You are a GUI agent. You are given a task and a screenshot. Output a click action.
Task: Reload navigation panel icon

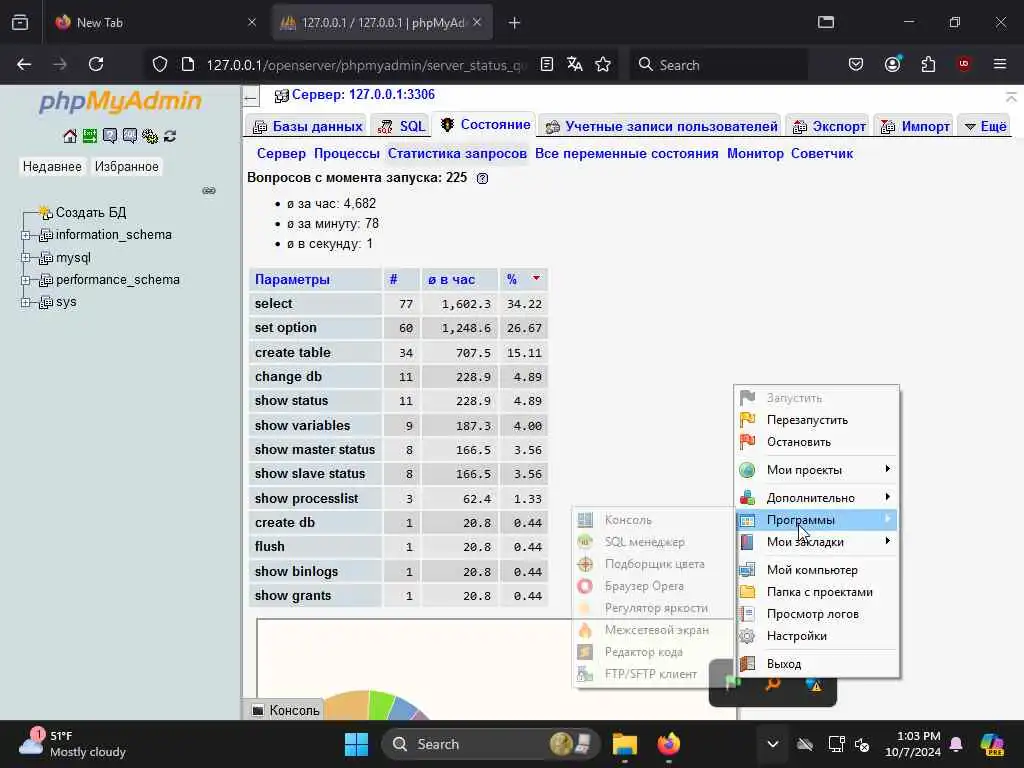tap(170, 136)
